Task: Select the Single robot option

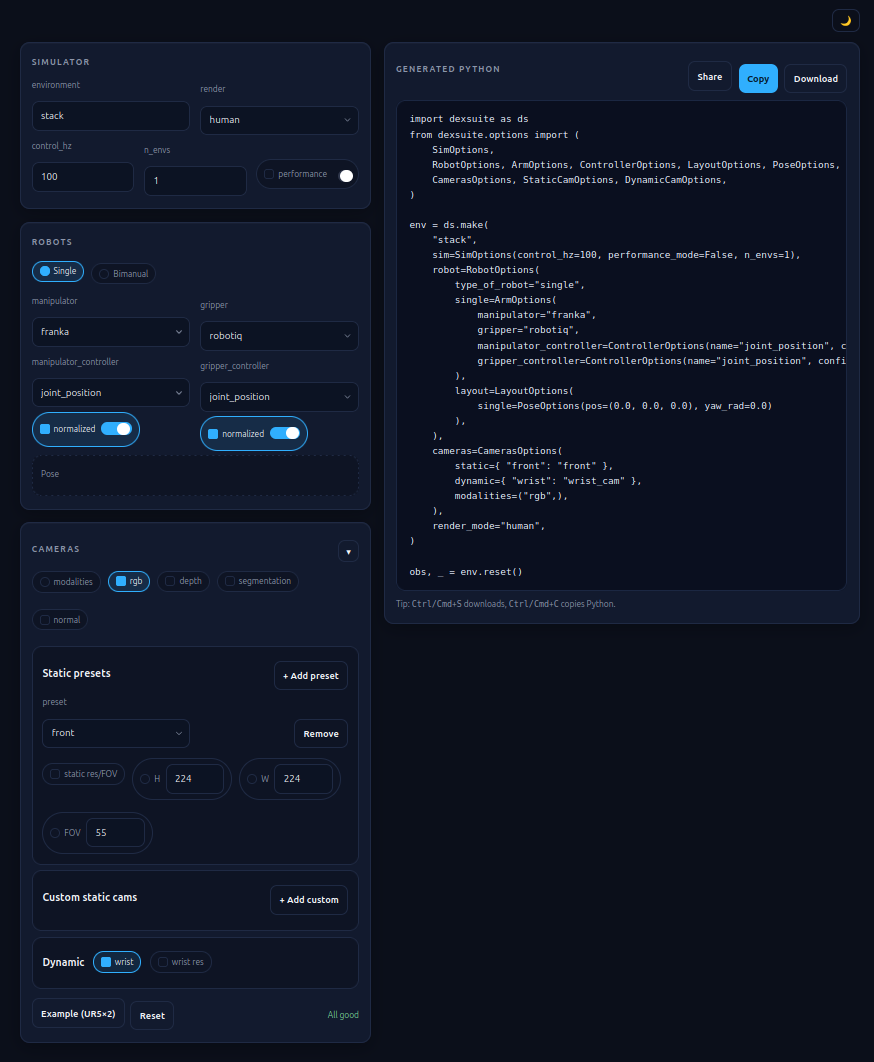Action: click(58, 271)
